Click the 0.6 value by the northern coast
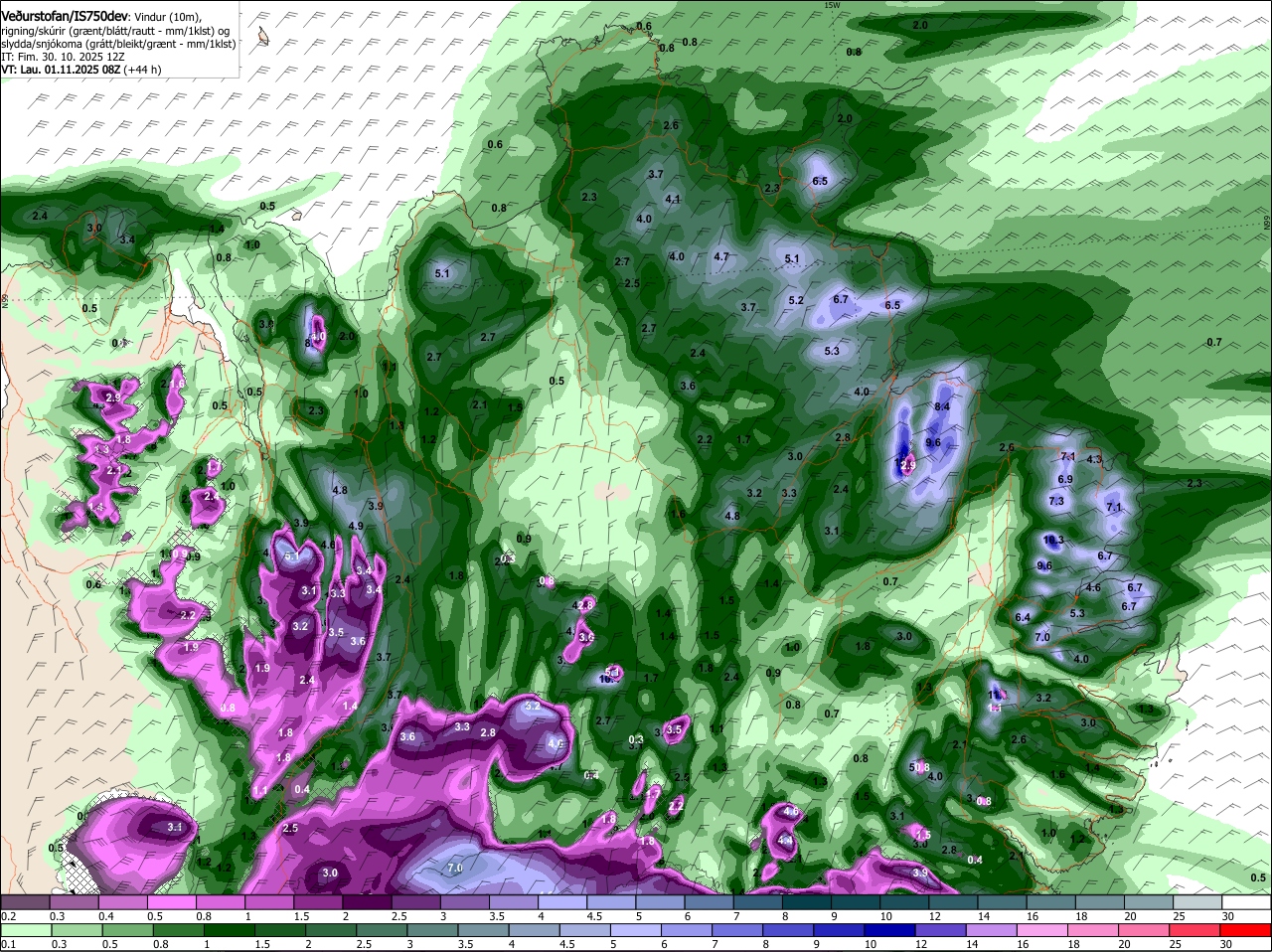This screenshot has height=952, width=1272. coord(644,27)
